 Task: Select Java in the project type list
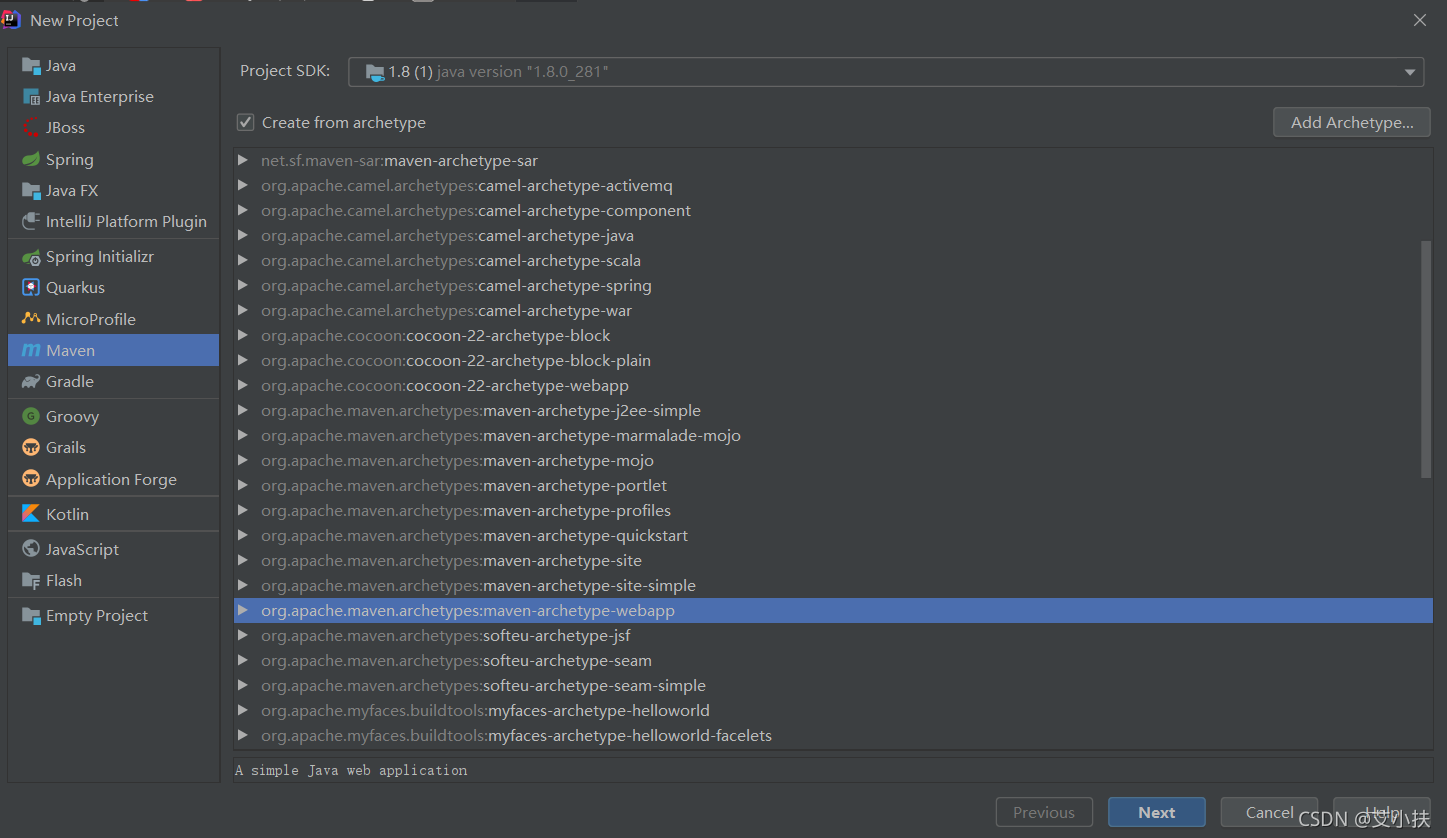113,65
